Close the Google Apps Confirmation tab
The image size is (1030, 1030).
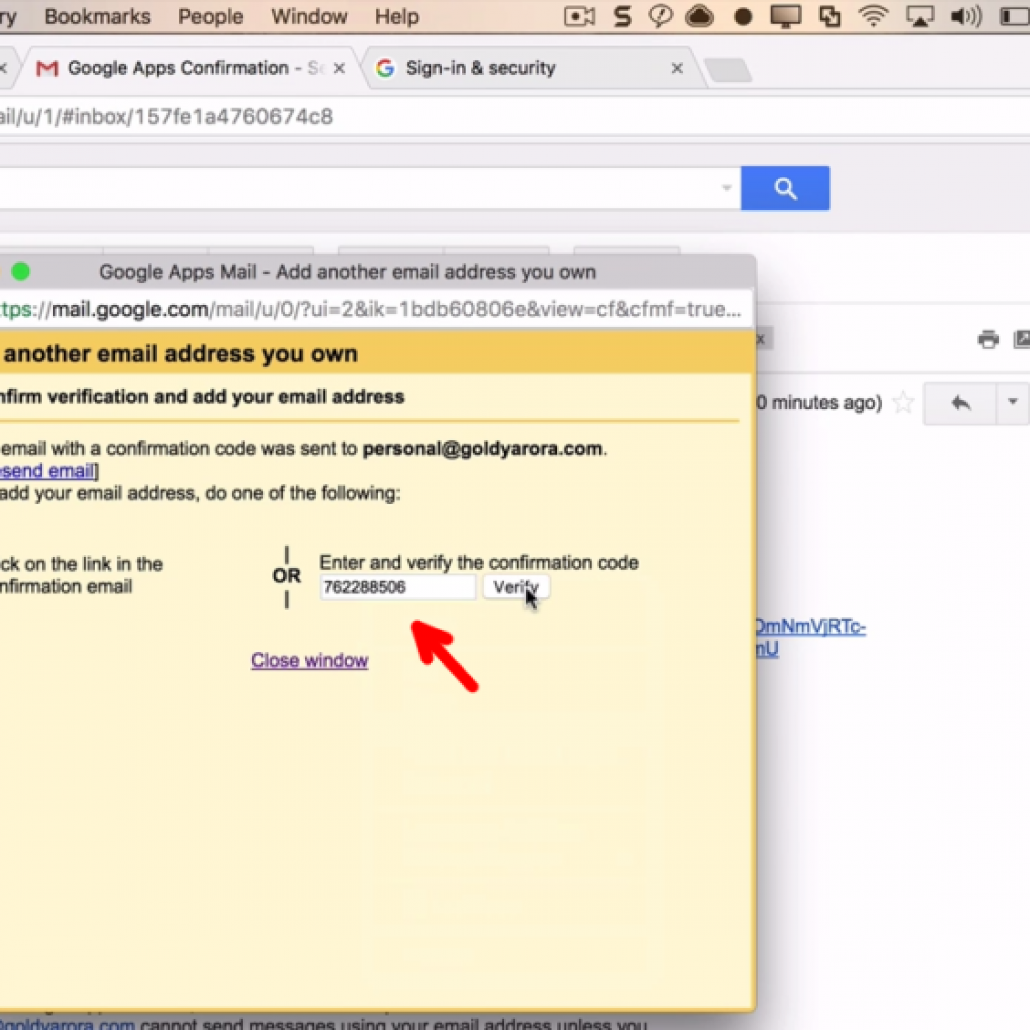tap(340, 68)
